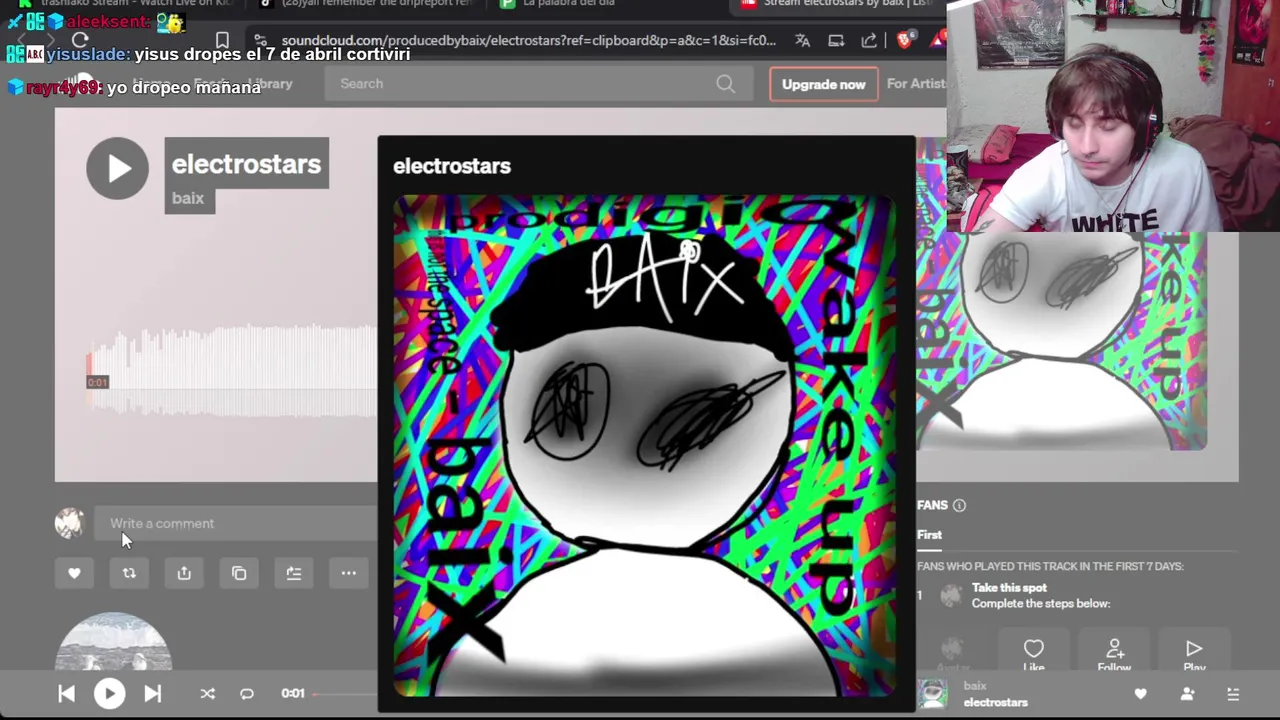Select the First tab under FANS
This screenshot has height=720, width=1280.
[x=929, y=535]
